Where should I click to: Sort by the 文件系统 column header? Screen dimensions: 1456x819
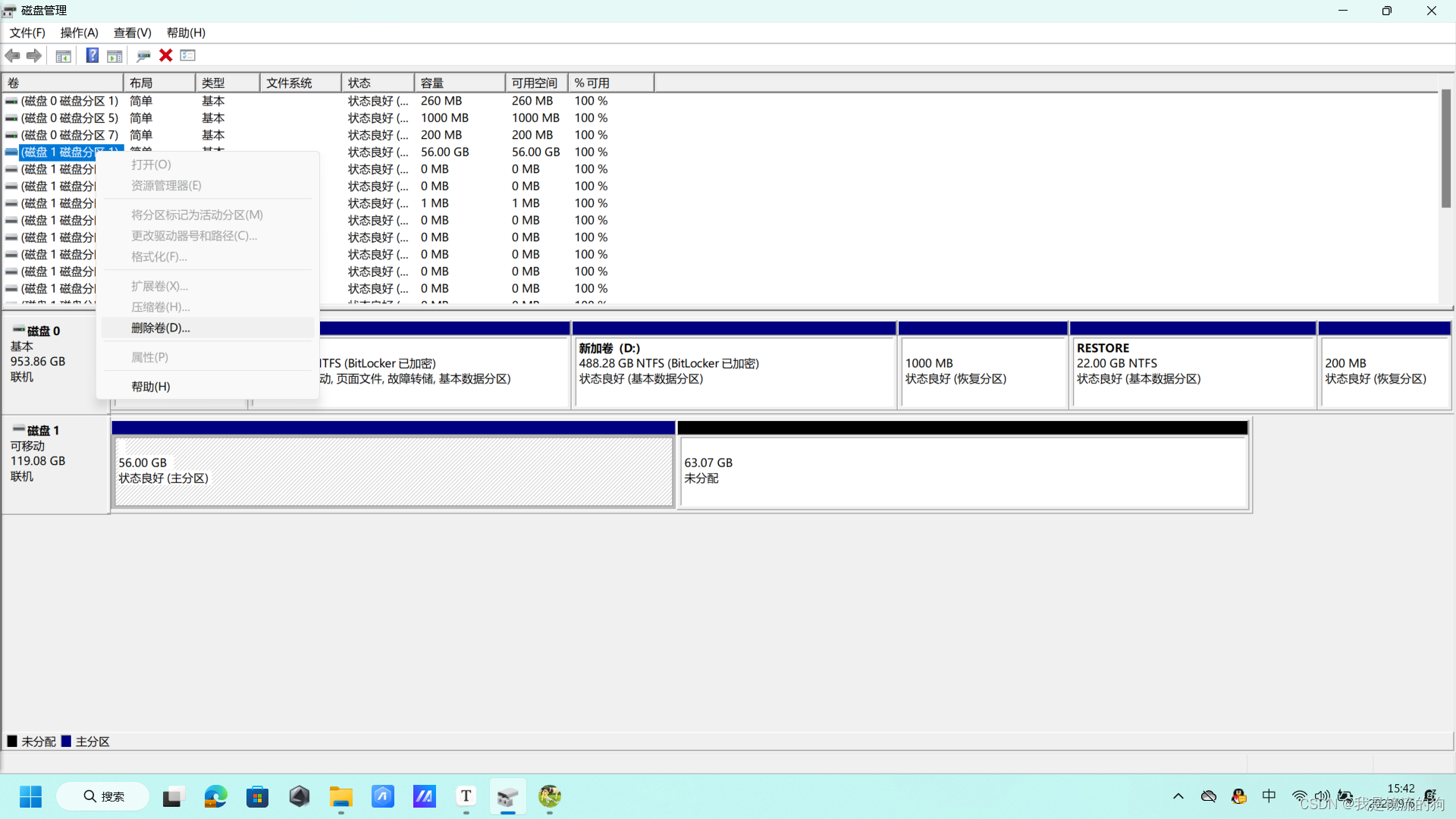pos(300,83)
